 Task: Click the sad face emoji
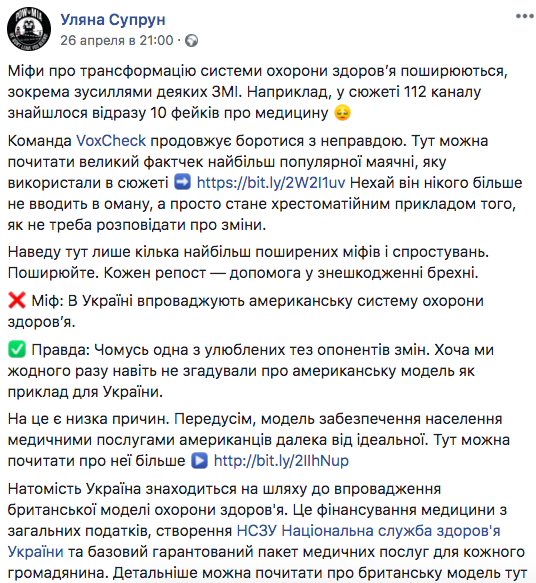tap(342, 113)
